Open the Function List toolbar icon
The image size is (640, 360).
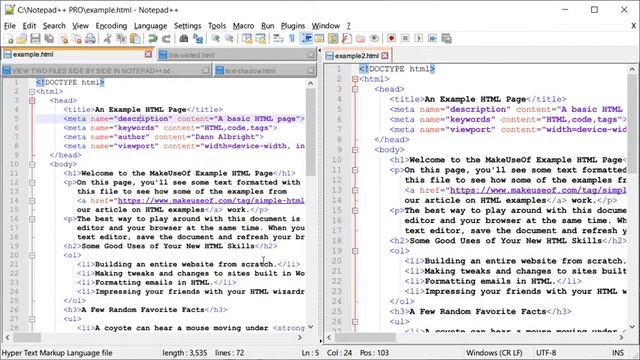point(347,39)
